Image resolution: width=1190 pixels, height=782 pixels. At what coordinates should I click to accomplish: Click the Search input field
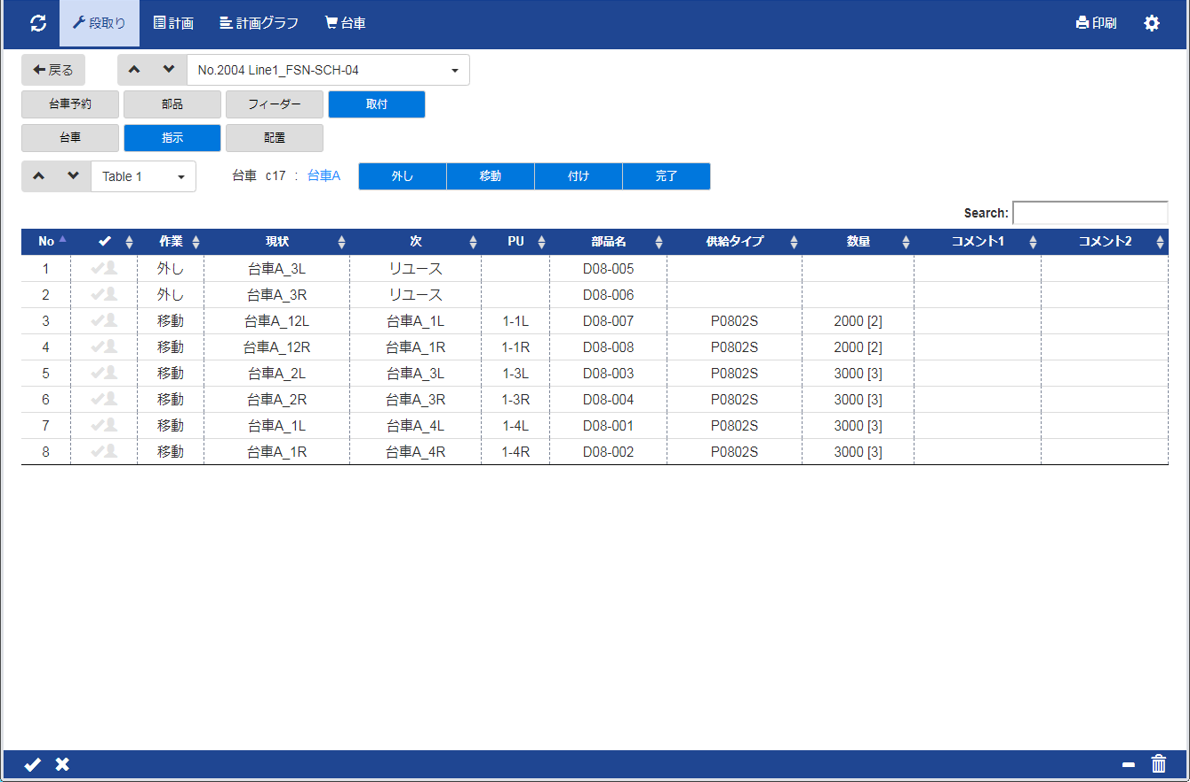(1089, 213)
